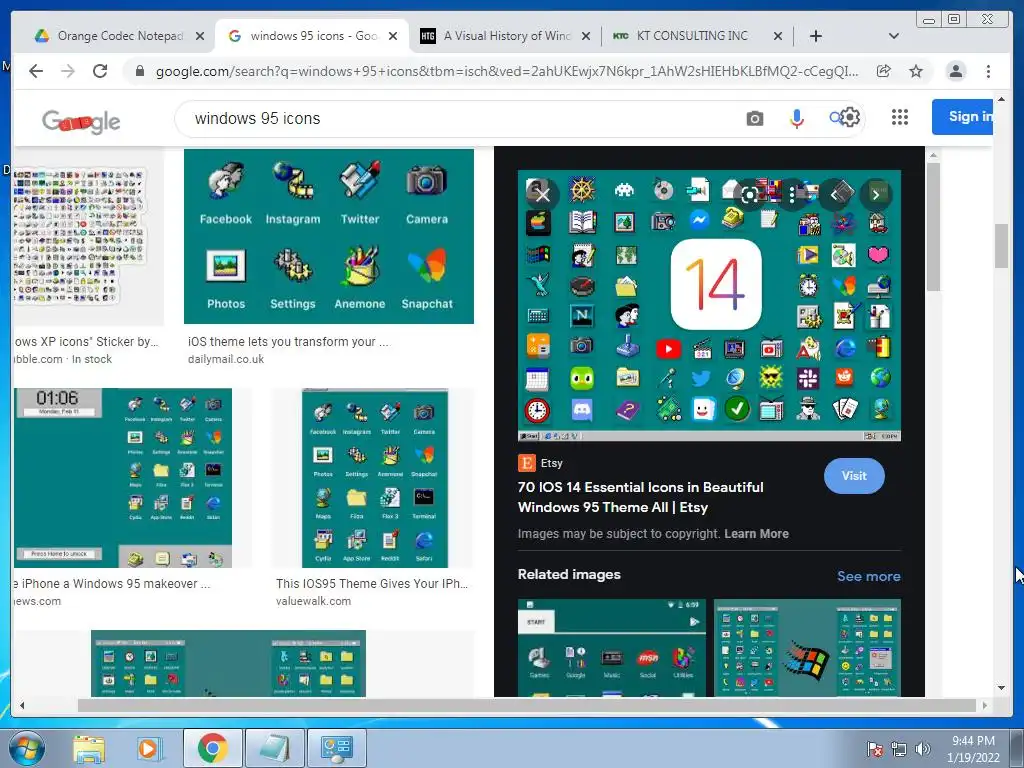The width and height of the screenshot is (1024, 768).
Task: Launch Windows Media Player from taskbar
Action: coord(148,748)
